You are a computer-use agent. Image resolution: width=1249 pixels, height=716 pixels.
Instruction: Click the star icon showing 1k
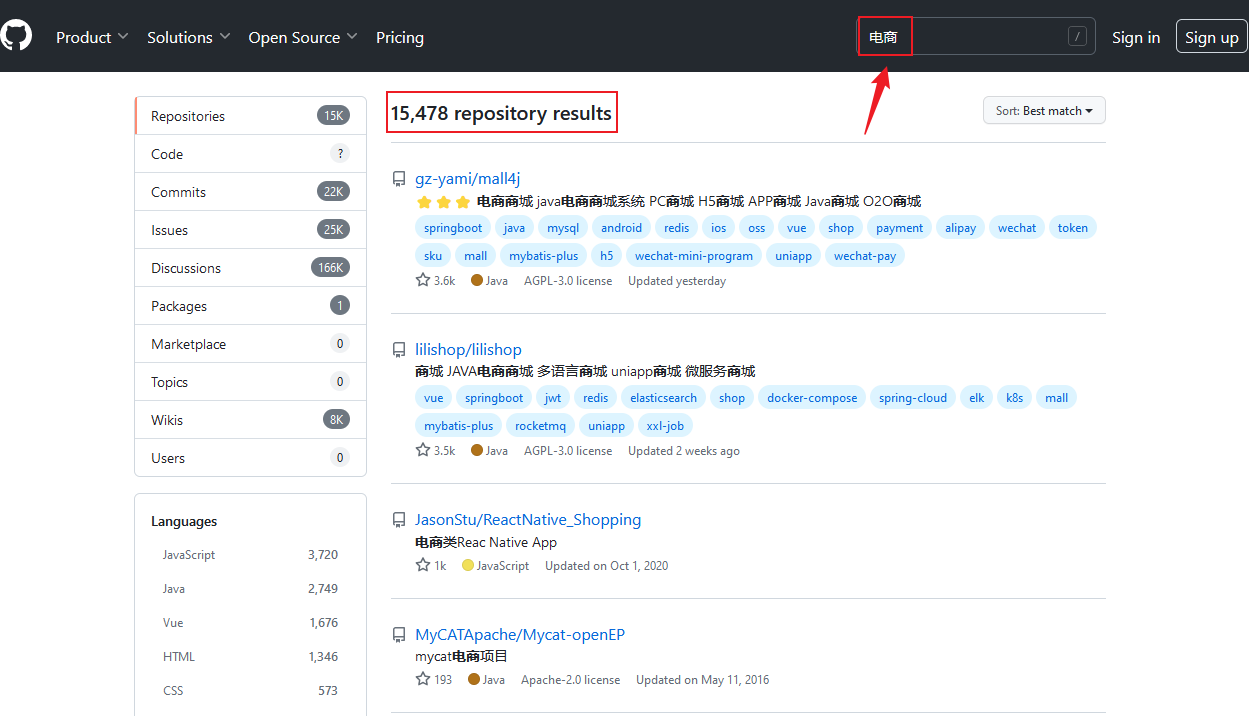[423, 565]
